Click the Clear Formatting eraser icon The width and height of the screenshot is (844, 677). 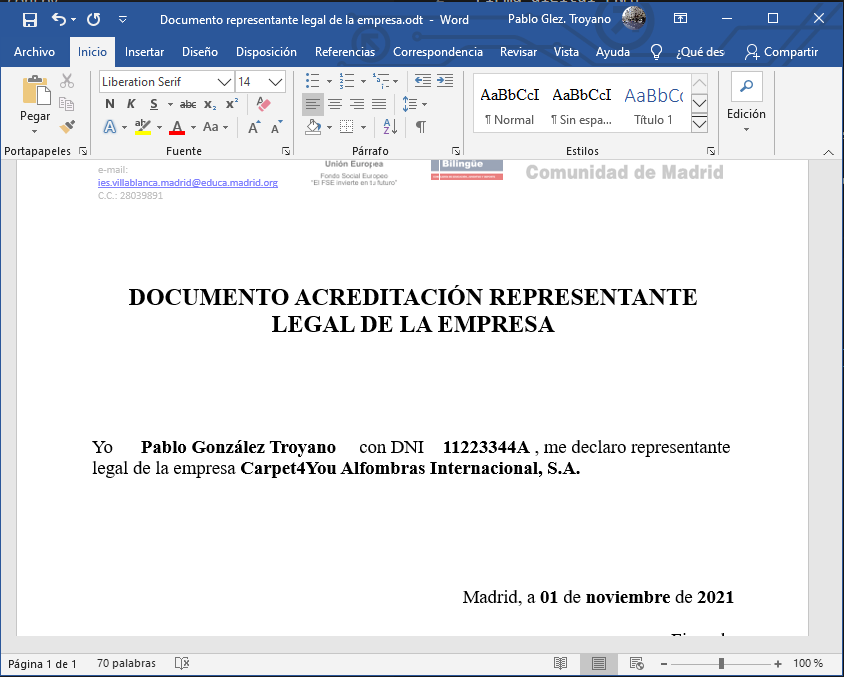(263, 104)
